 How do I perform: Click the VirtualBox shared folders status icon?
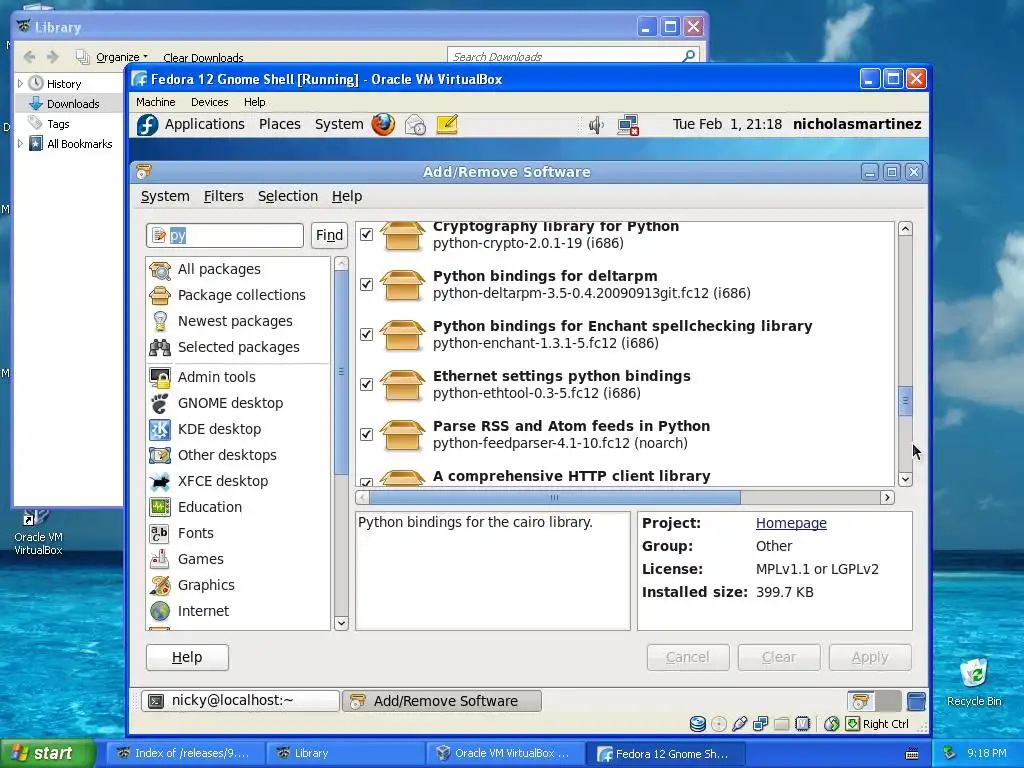click(x=782, y=724)
